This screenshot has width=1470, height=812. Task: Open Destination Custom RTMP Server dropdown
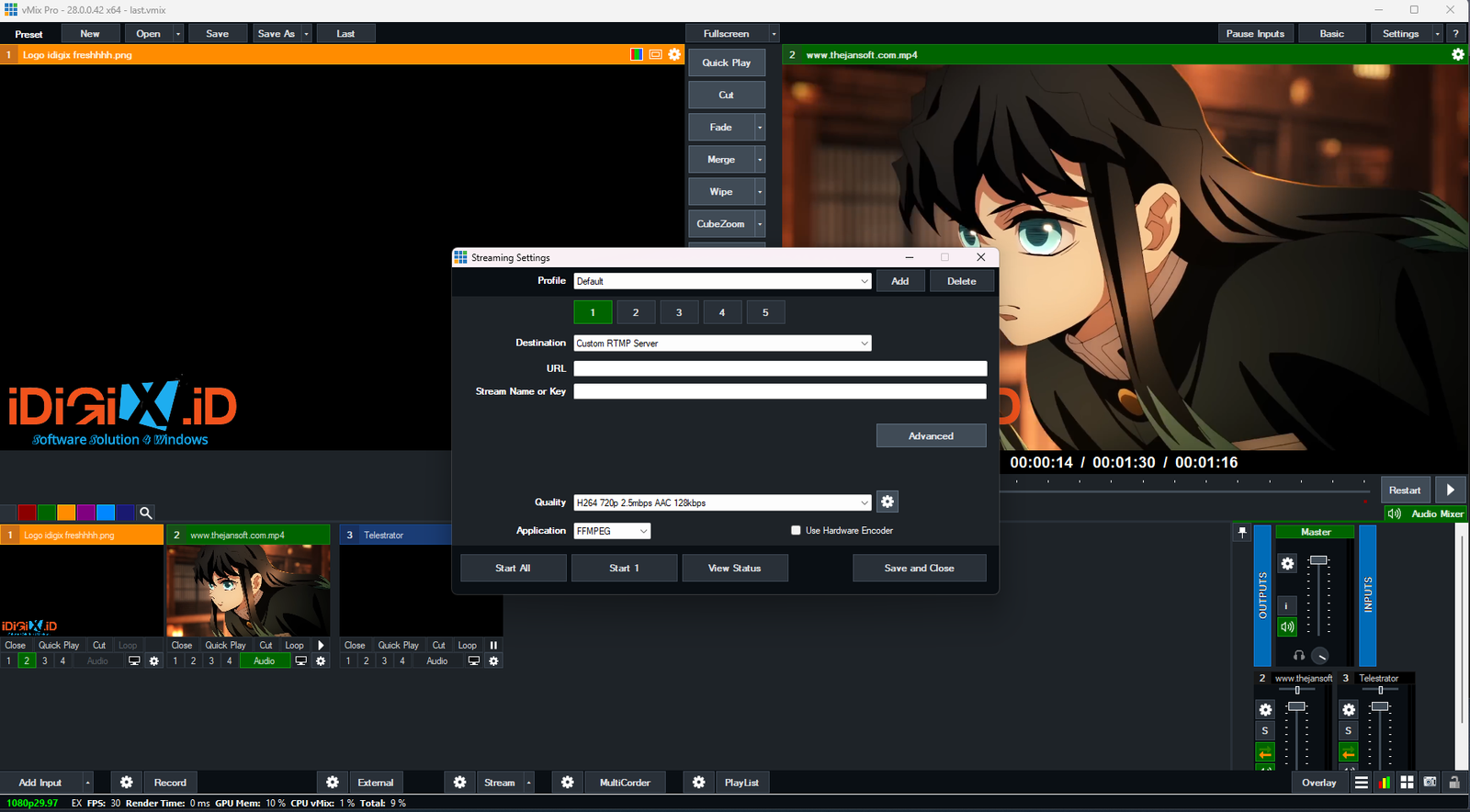[722, 344]
